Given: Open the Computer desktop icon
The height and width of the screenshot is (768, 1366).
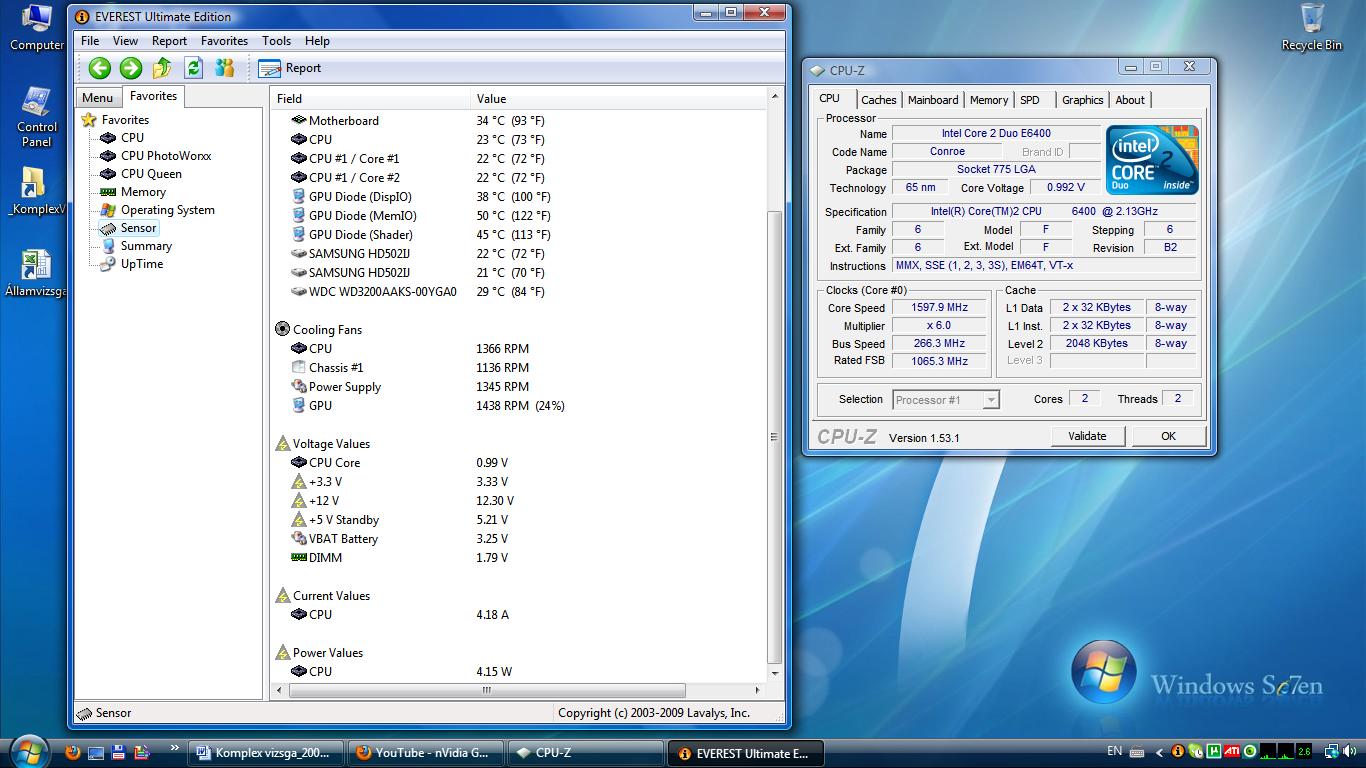Looking at the screenshot, I should coord(37,28).
